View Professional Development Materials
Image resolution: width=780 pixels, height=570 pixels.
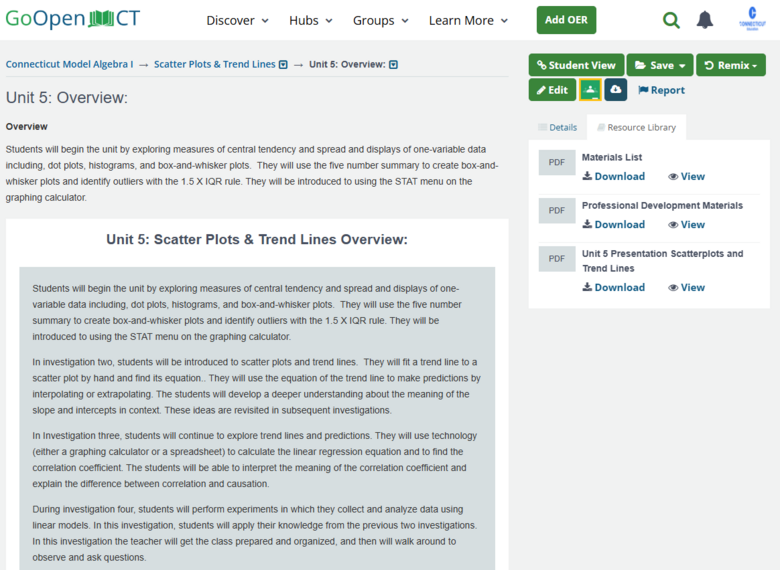[x=686, y=225]
